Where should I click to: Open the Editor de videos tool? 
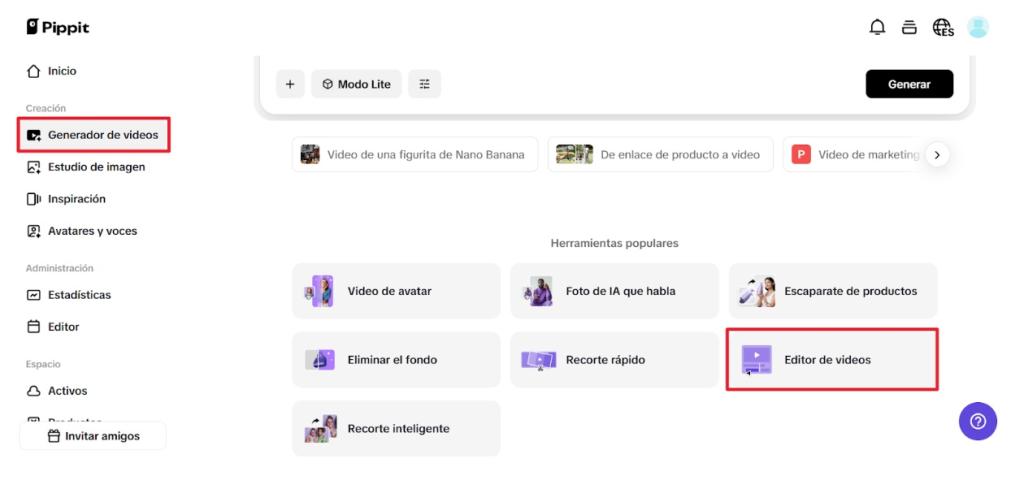[832, 359]
